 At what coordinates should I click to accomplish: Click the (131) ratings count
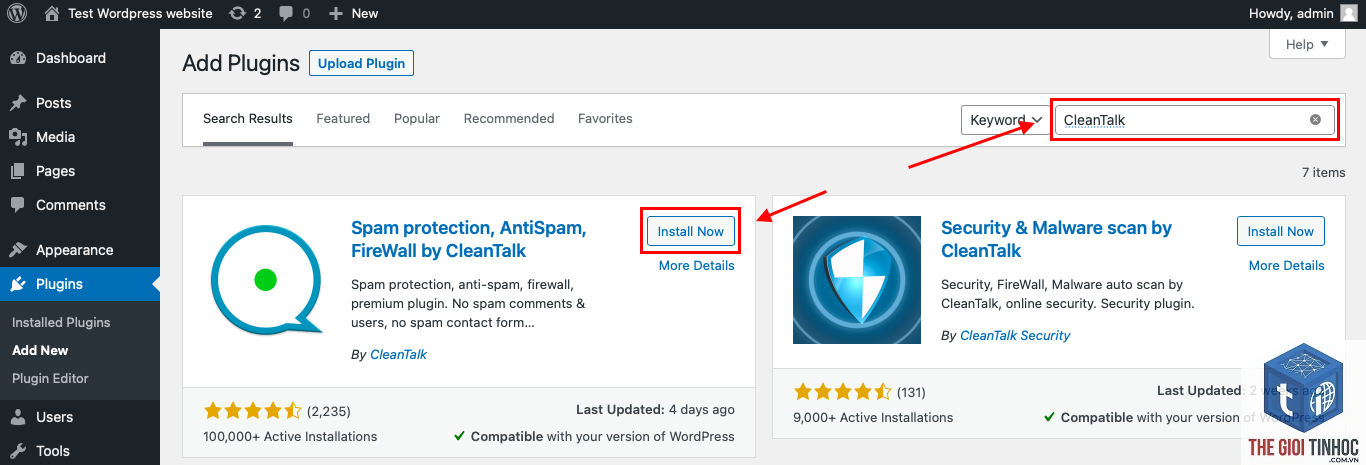(911, 392)
